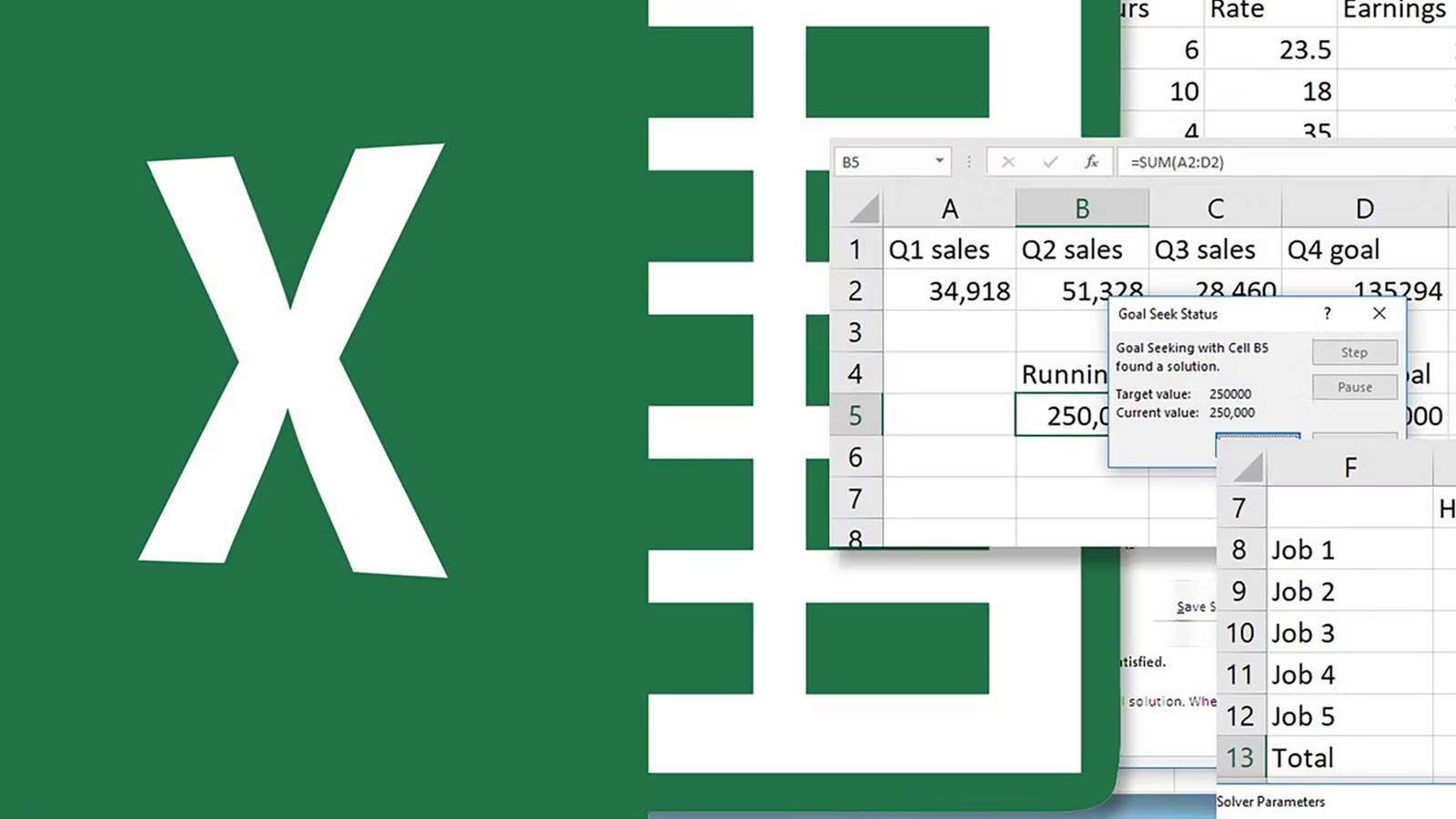Click the Step button in Goal Seek
The height and width of the screenshot is (819, 1456).
[1354, 352]
